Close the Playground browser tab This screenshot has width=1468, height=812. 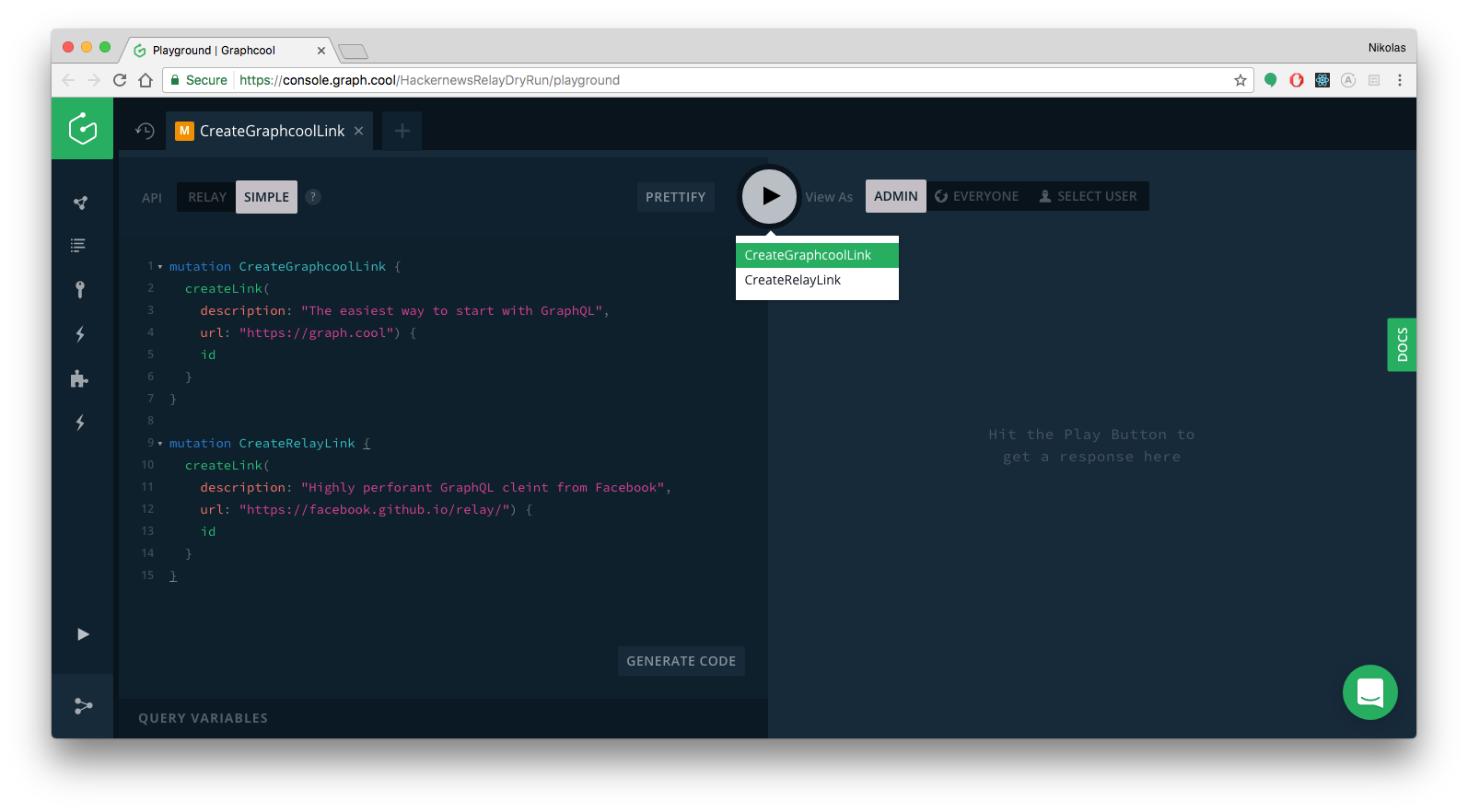pos(321,51)
